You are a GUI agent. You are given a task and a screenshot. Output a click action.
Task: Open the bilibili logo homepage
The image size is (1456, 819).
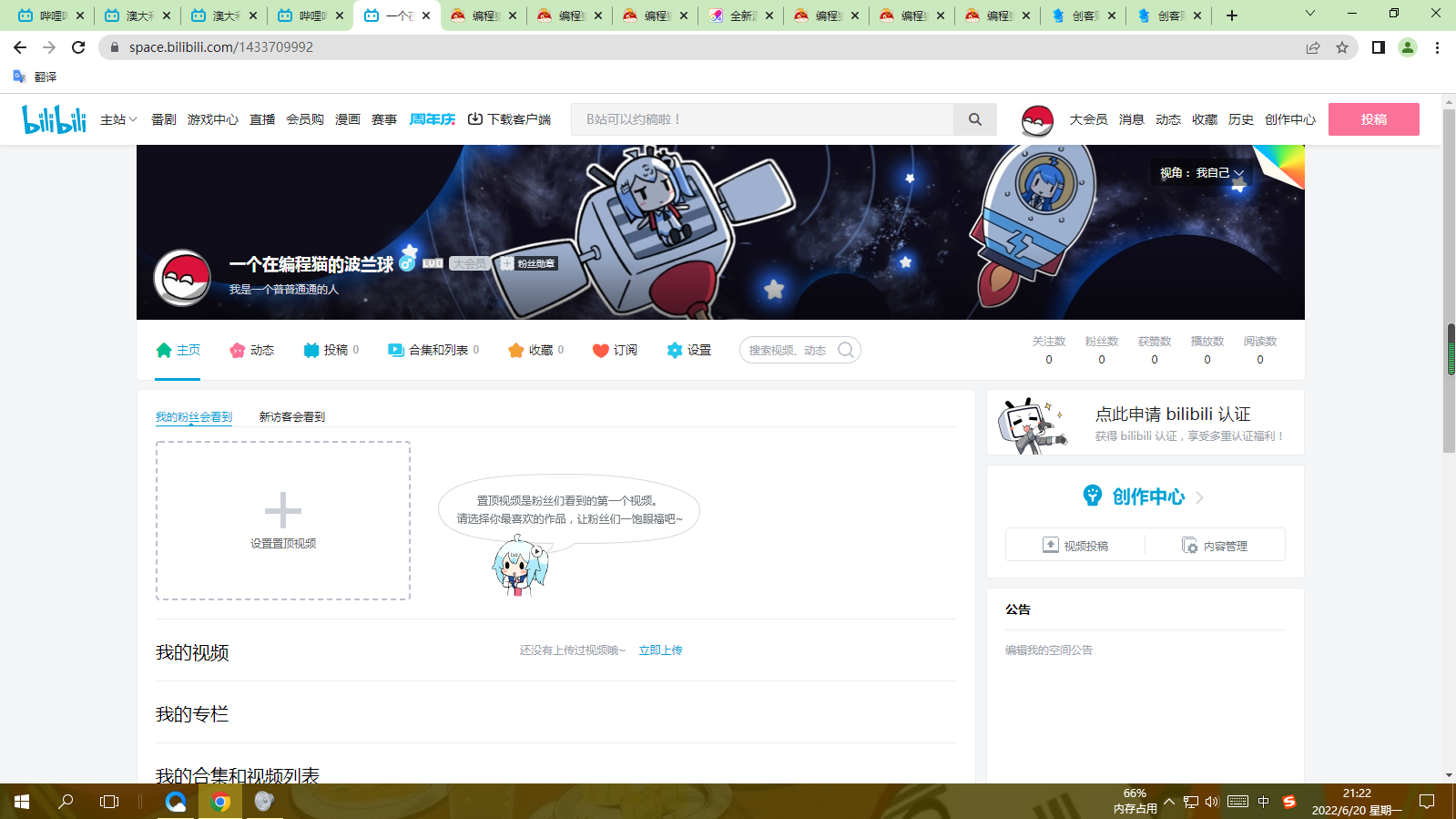point(54,119)
